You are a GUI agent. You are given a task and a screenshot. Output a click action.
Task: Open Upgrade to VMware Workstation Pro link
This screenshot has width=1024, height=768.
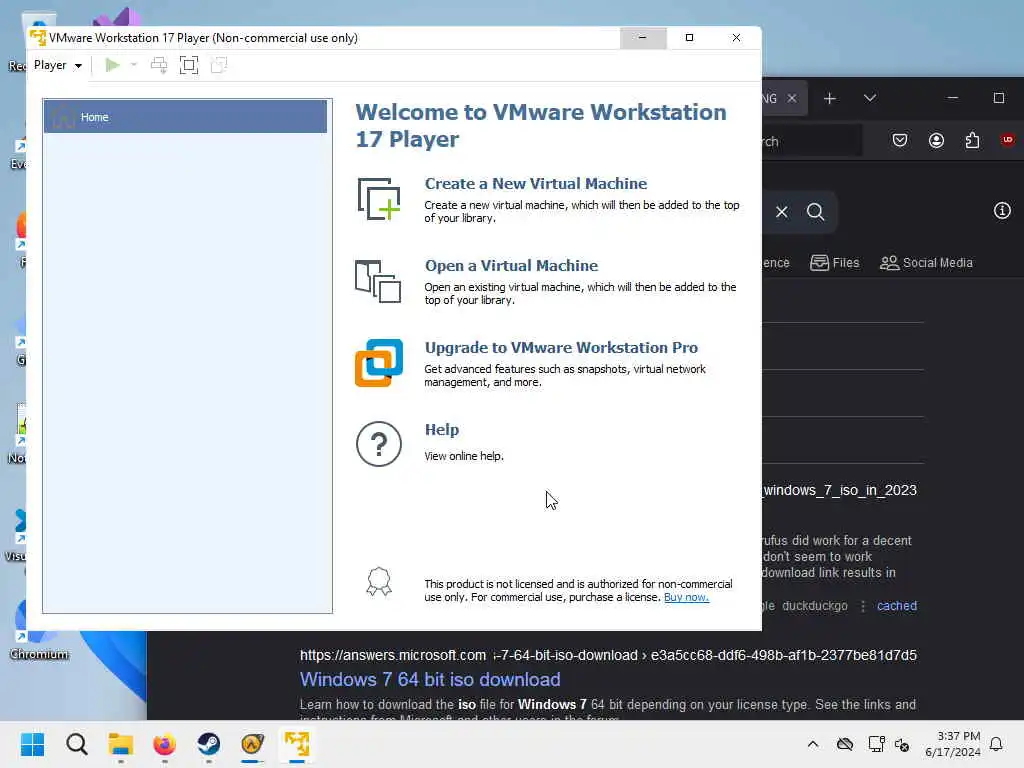point(561,347)
